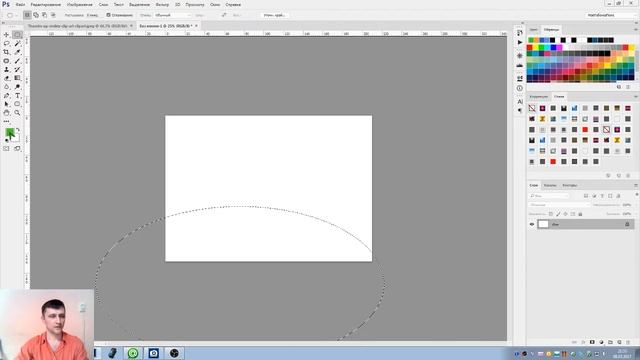The width and height of the screenshot is (640, 360).
Task: Select the Move tool
Action: tap(6, 35)
